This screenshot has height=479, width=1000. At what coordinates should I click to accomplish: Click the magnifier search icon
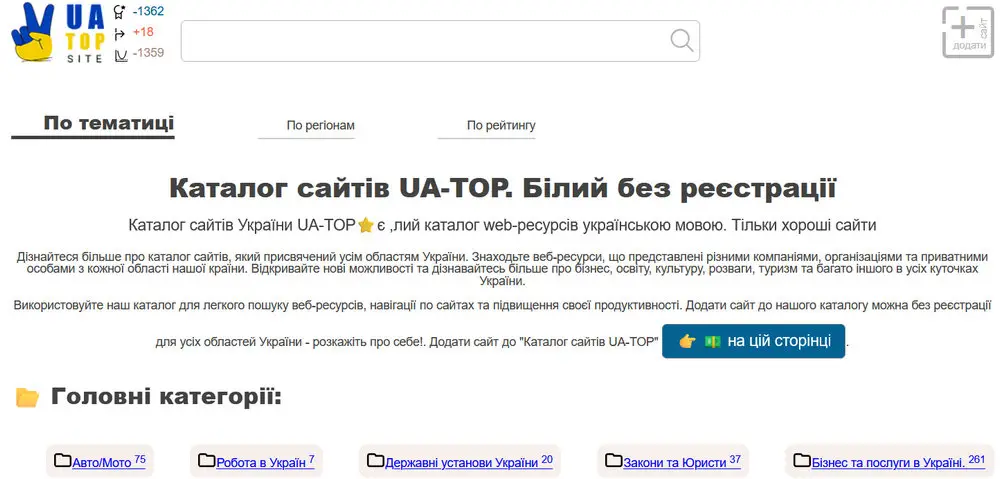[682, 40]
